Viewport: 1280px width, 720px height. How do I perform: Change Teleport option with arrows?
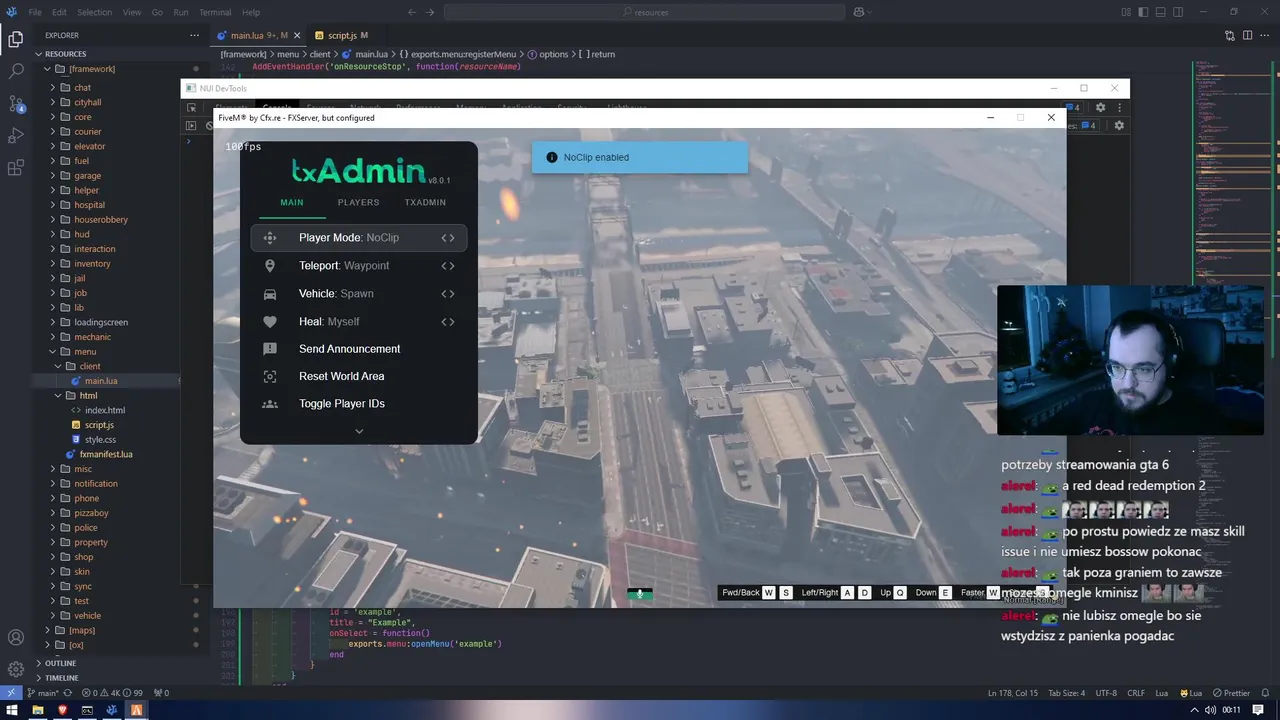(448, 266)
